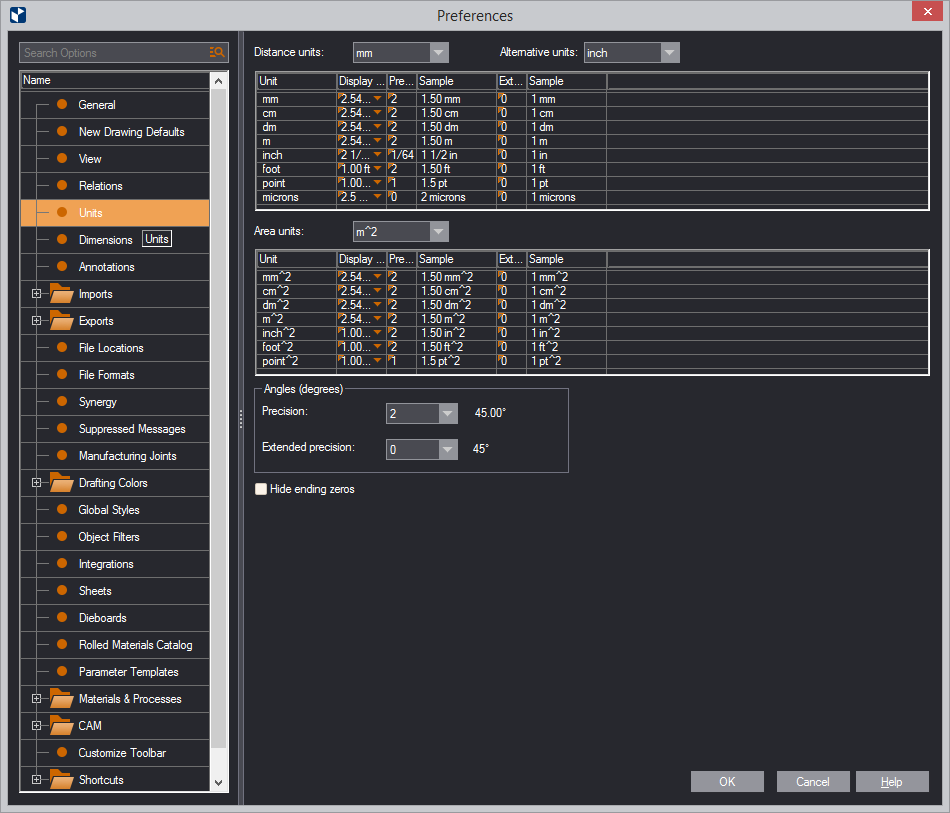Click the vertical splitter handle between panels
Viewport: 950px width, 813px height.
pos(241,419)
